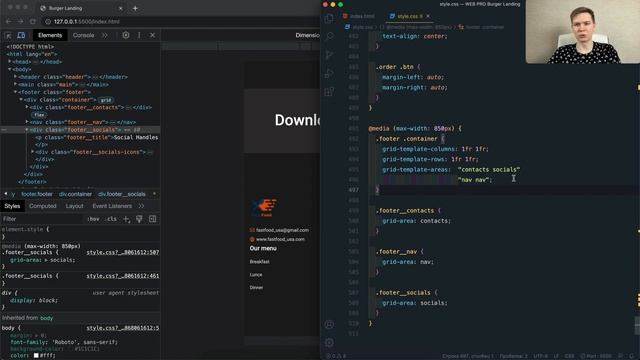Screen dimensions: 640x360
Task: Open the Explorer icon in VS Code
Action: (329, 18)
